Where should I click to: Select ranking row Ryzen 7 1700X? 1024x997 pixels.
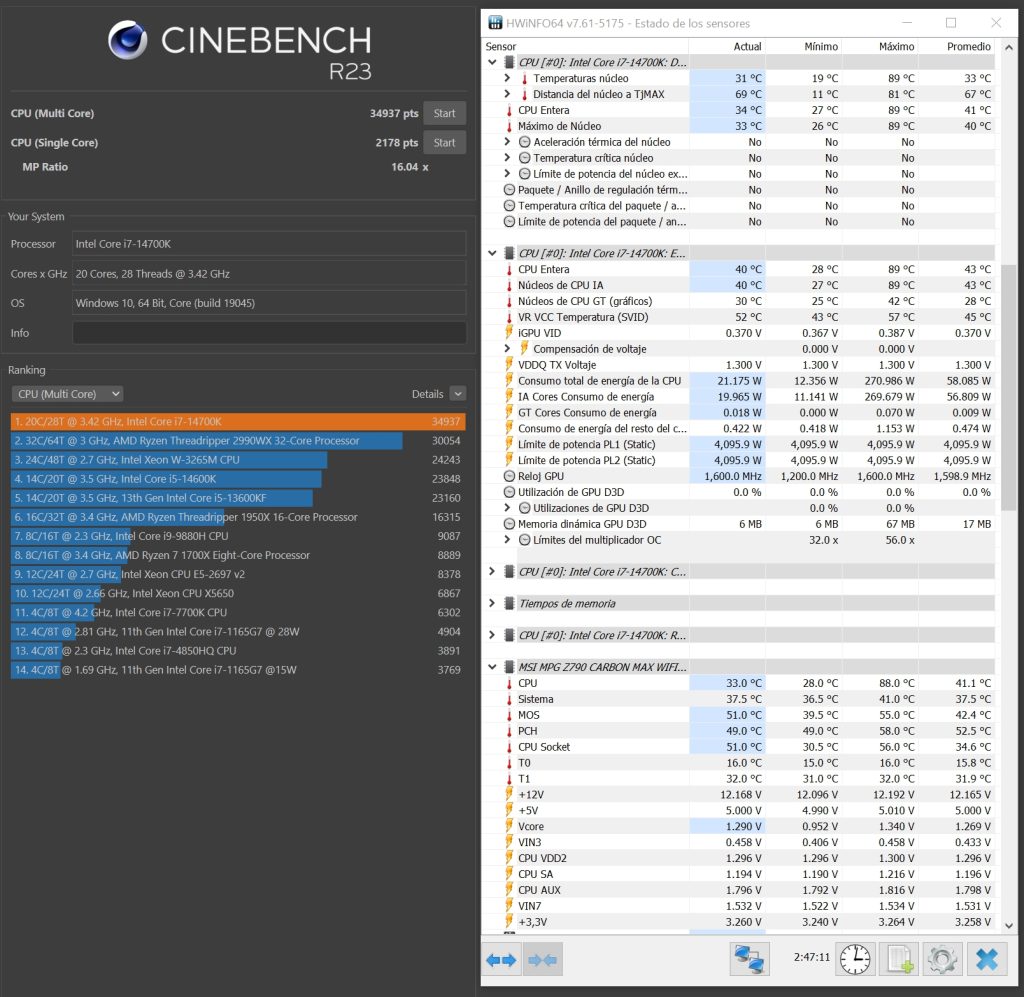[x=238, y=555]
